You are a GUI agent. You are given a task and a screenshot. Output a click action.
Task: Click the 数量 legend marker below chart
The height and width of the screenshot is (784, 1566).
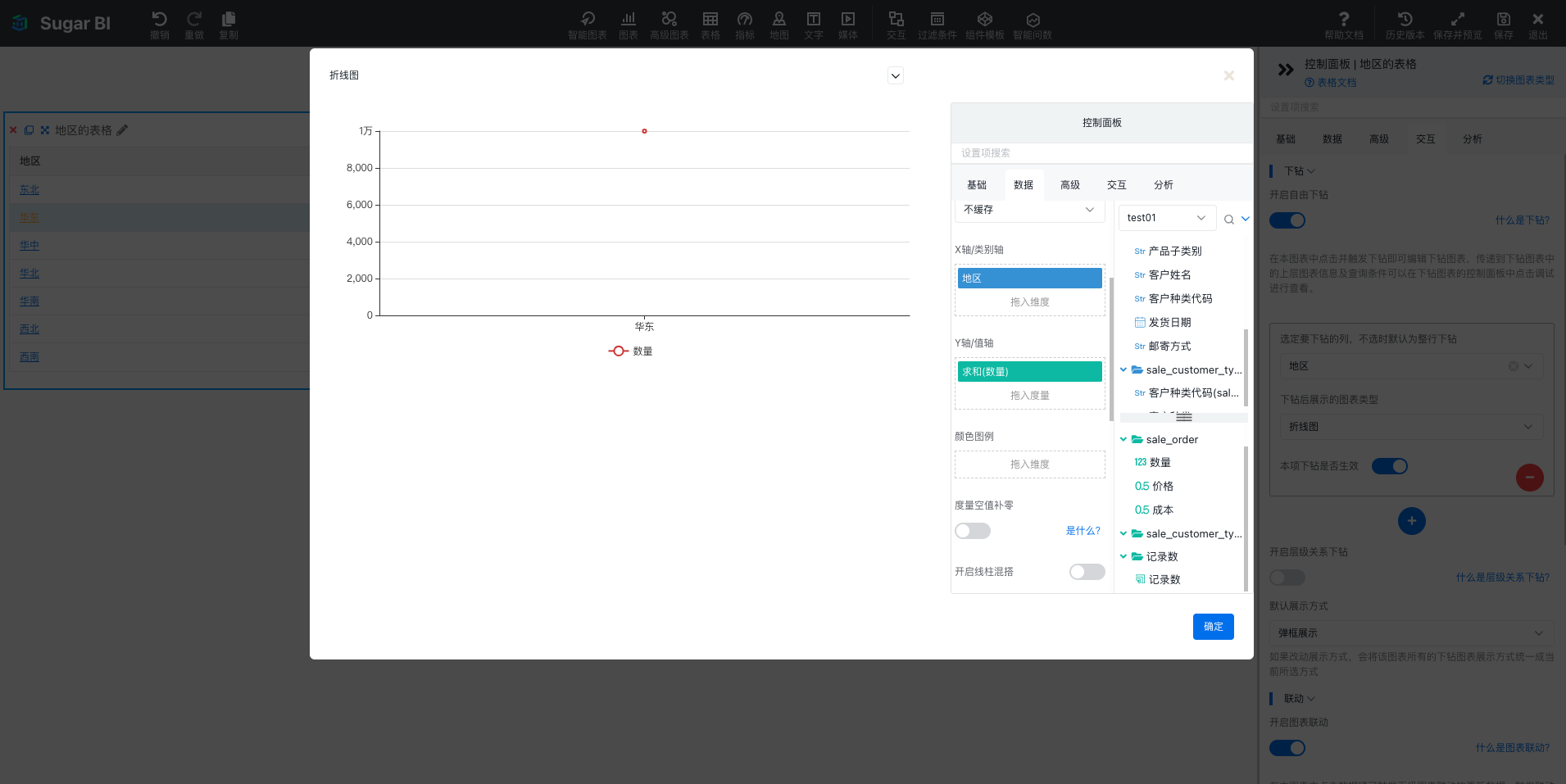619,351
